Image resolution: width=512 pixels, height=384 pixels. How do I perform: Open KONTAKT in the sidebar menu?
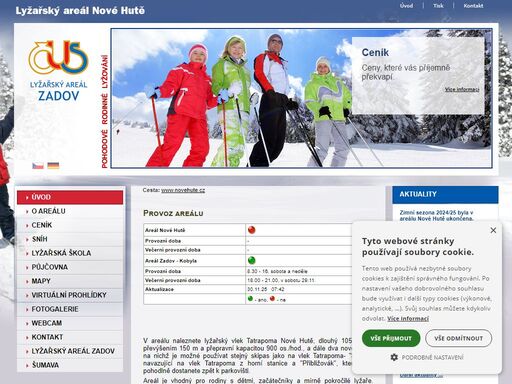(x=70, y=337)
